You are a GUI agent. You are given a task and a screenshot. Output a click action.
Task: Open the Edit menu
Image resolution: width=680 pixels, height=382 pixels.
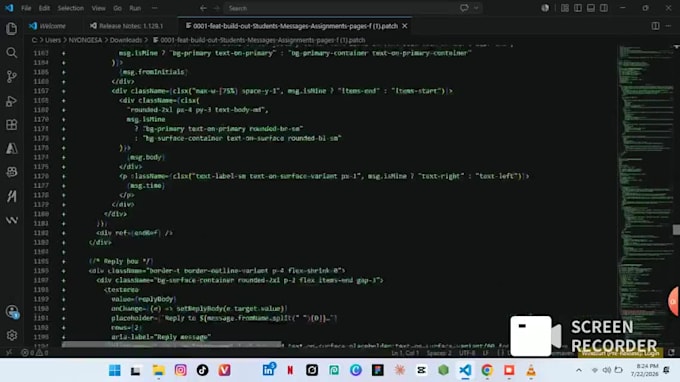pos(44,8)
